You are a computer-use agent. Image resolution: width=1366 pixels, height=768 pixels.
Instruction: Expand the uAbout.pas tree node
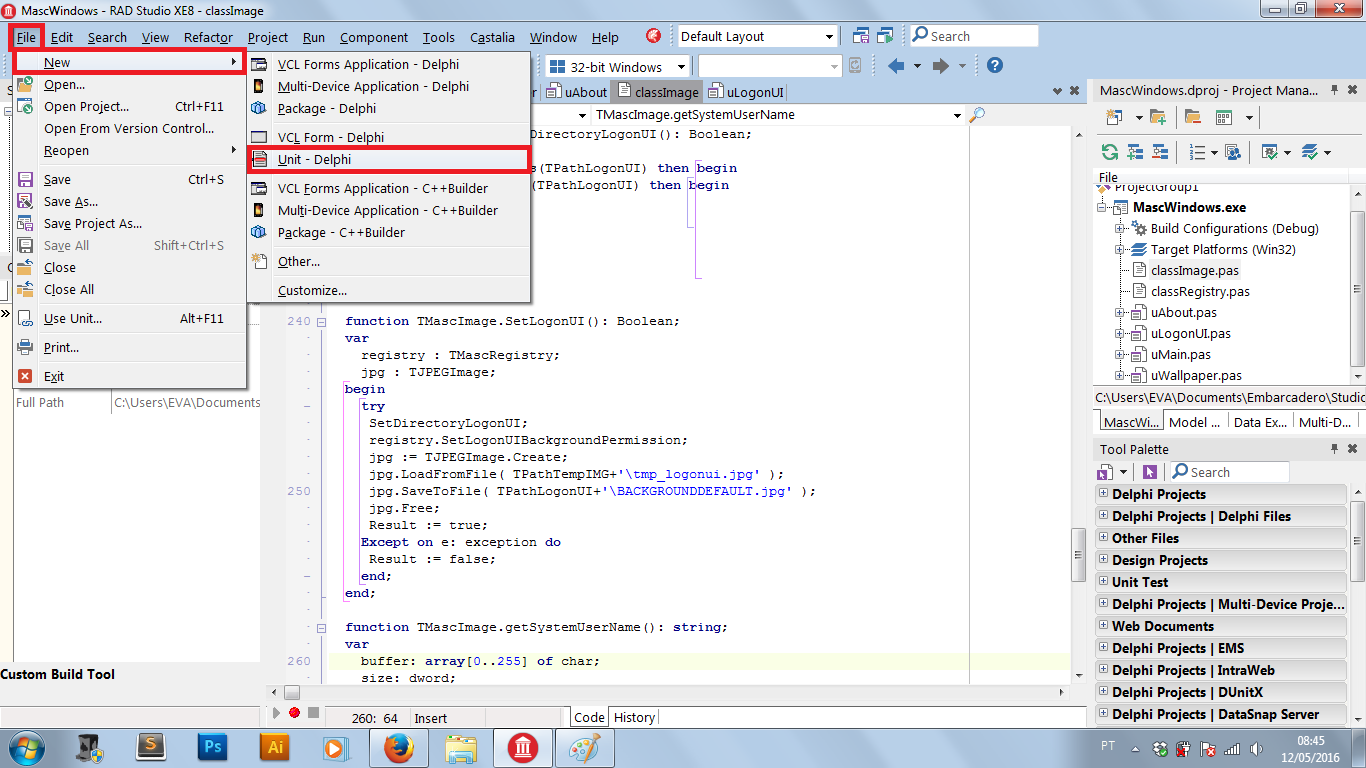coord(1121,312)
